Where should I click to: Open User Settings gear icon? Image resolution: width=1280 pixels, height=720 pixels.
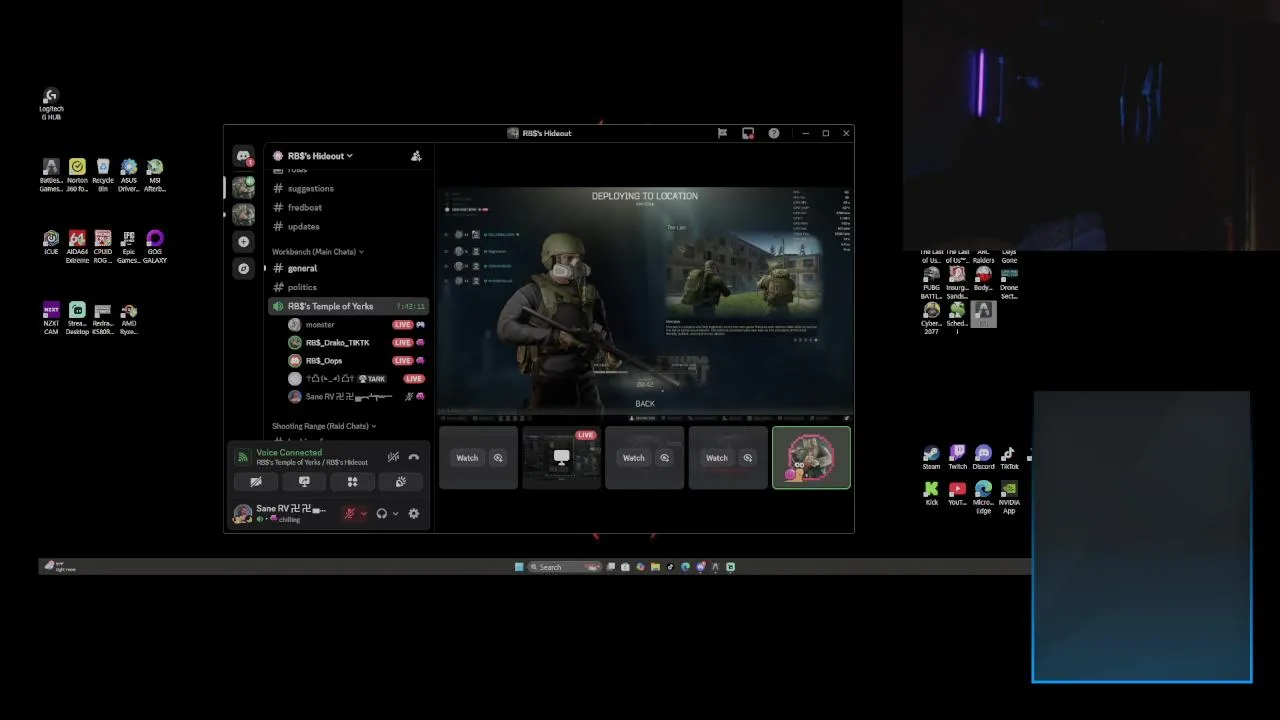pos(414,514)
